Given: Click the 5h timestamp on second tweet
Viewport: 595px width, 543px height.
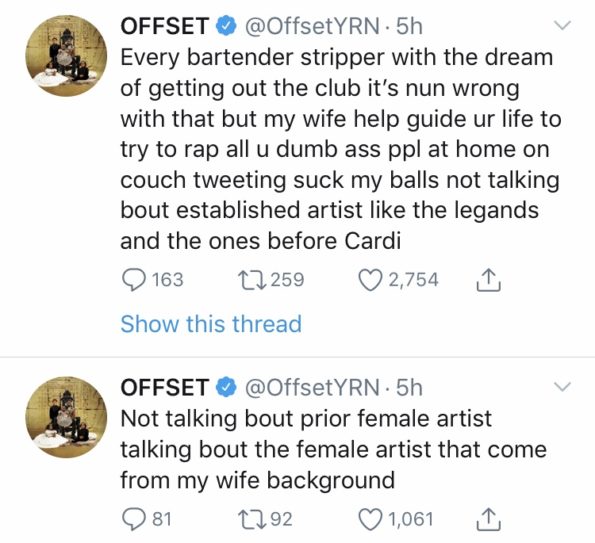Looking at the screenshot, I should coord(409,387).
